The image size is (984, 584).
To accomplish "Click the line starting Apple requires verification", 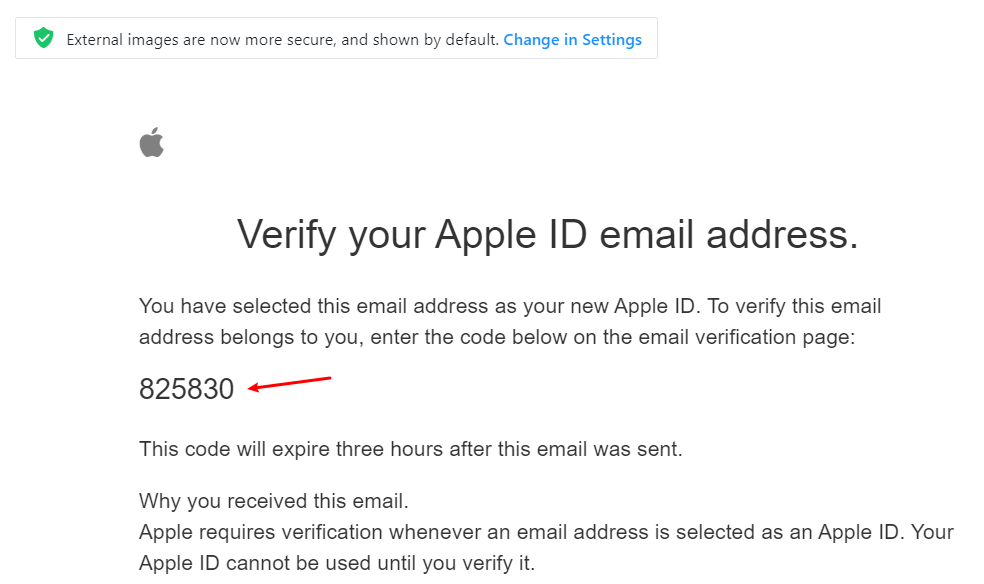I will pos(546,531).
